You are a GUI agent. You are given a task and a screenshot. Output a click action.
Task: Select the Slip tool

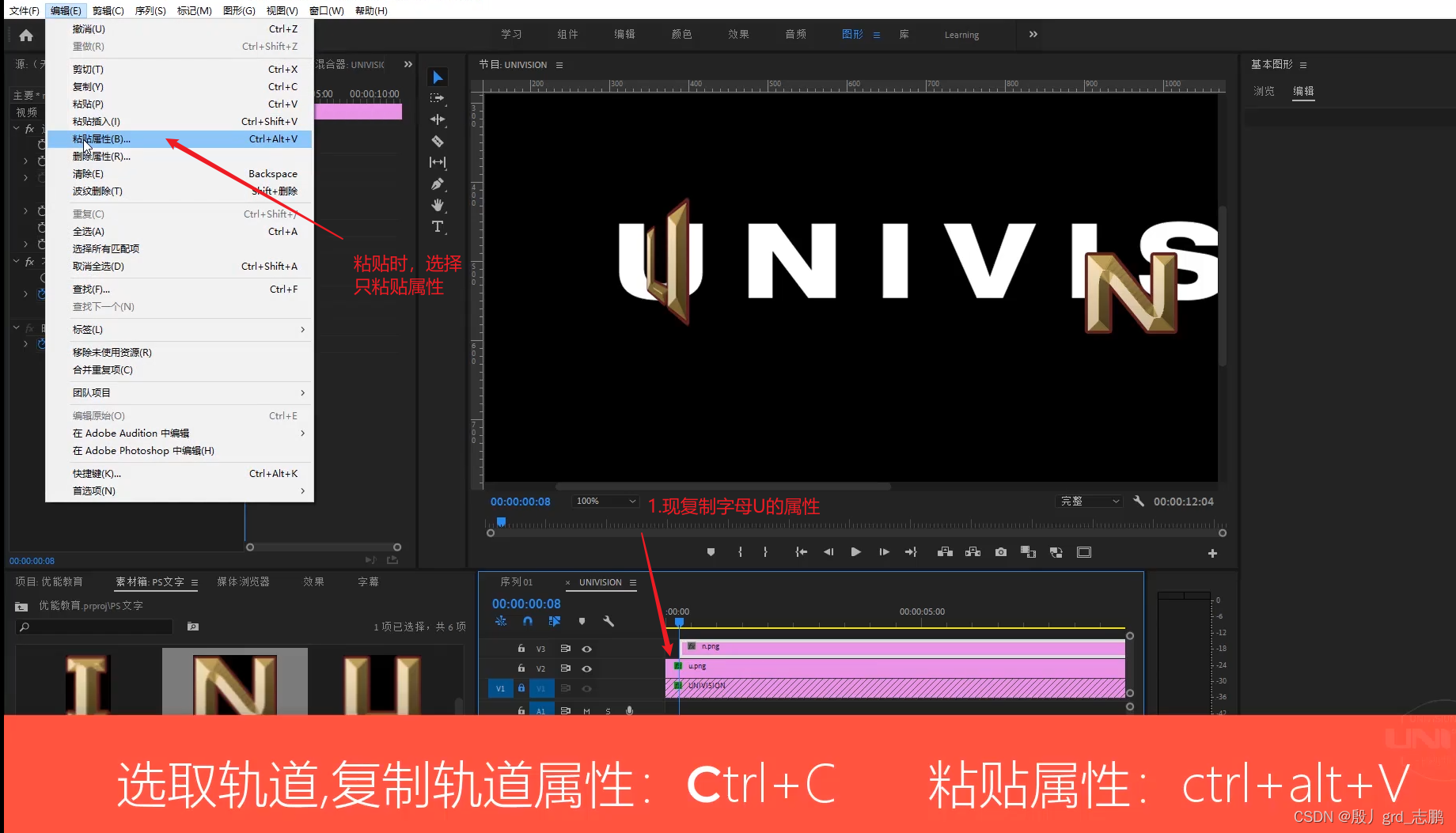pyautogui.click(x=438, y=162)
